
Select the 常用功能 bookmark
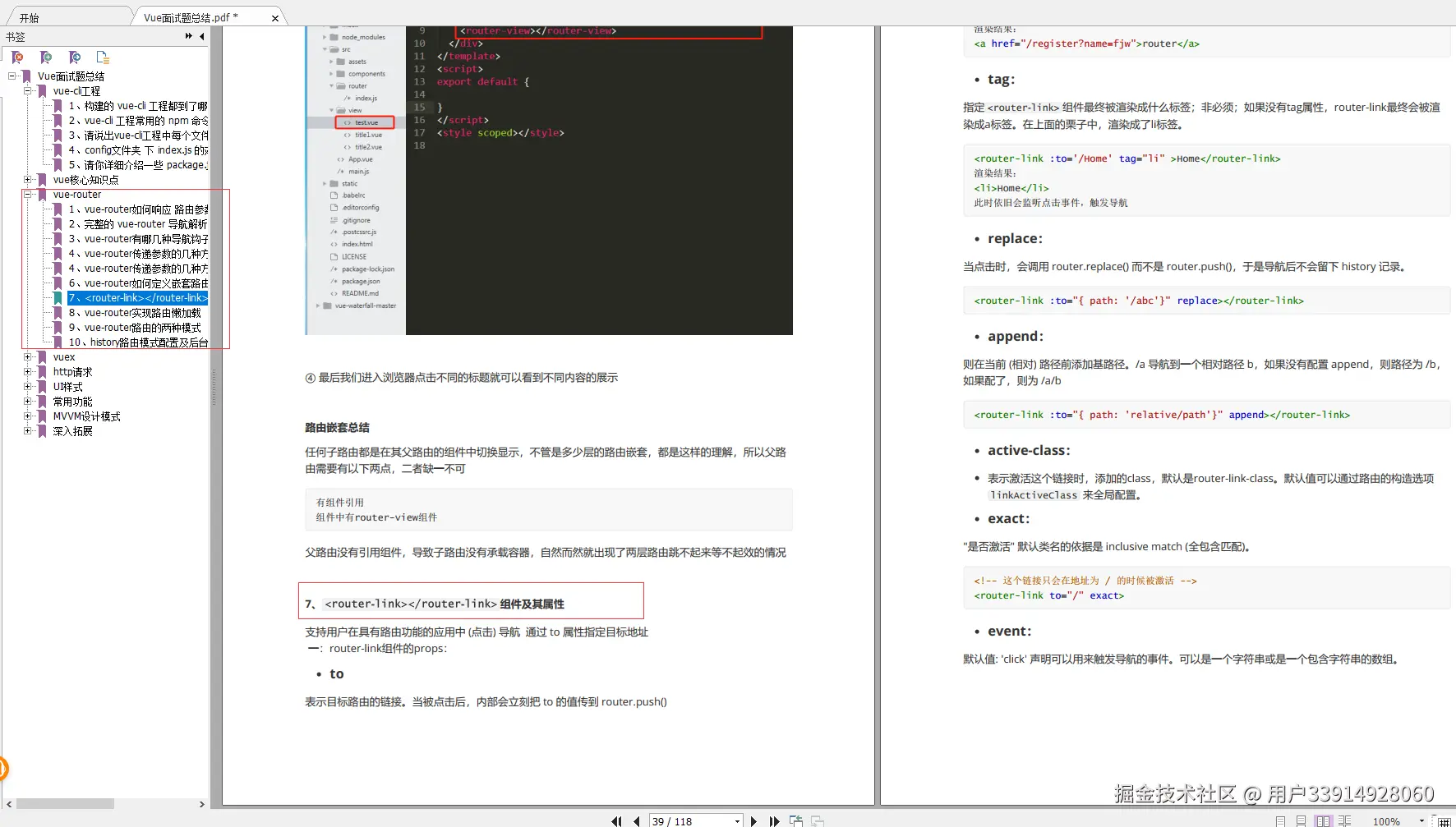(x=72, y=402)
